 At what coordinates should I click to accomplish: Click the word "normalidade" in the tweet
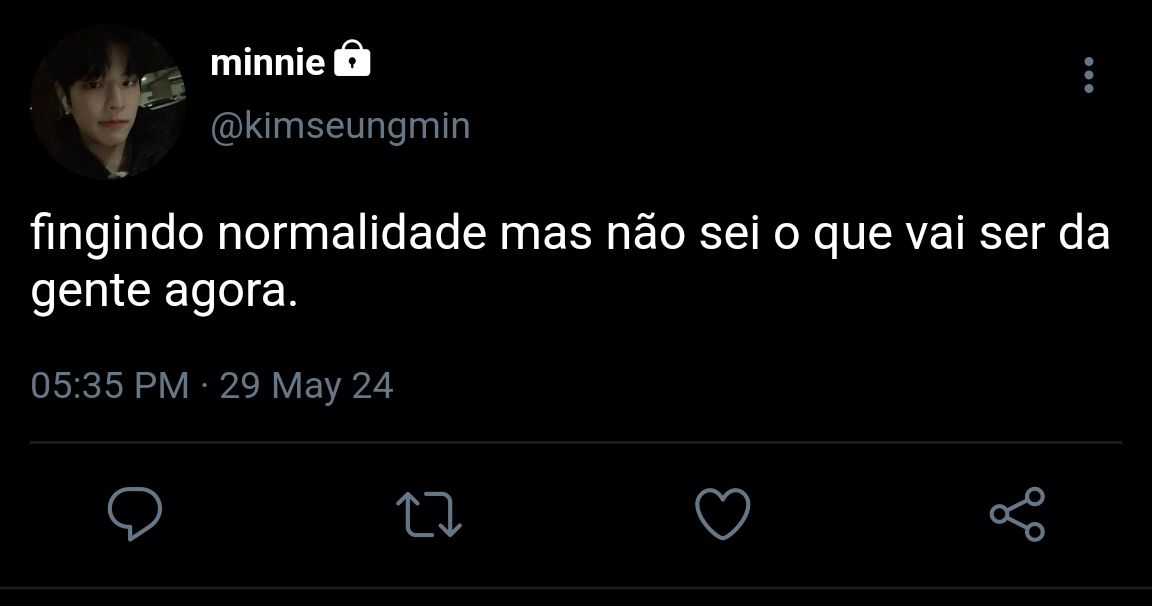click(x=353, y=234)
